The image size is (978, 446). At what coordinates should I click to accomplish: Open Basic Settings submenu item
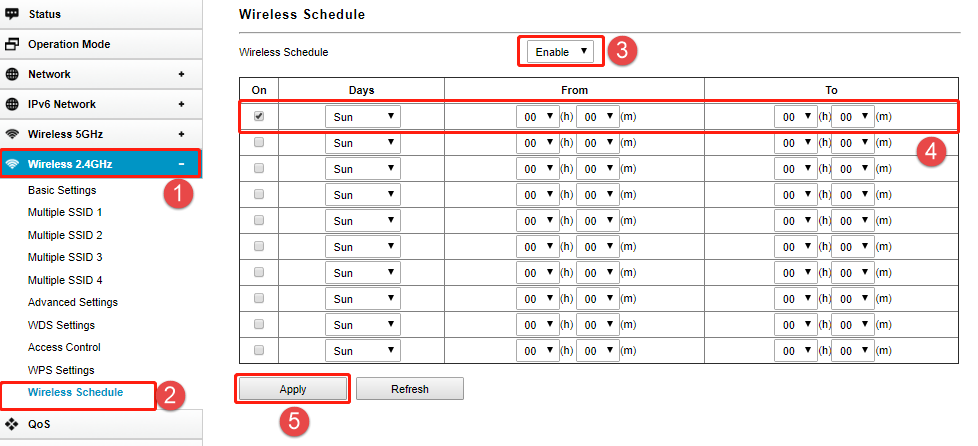point(62,190)
